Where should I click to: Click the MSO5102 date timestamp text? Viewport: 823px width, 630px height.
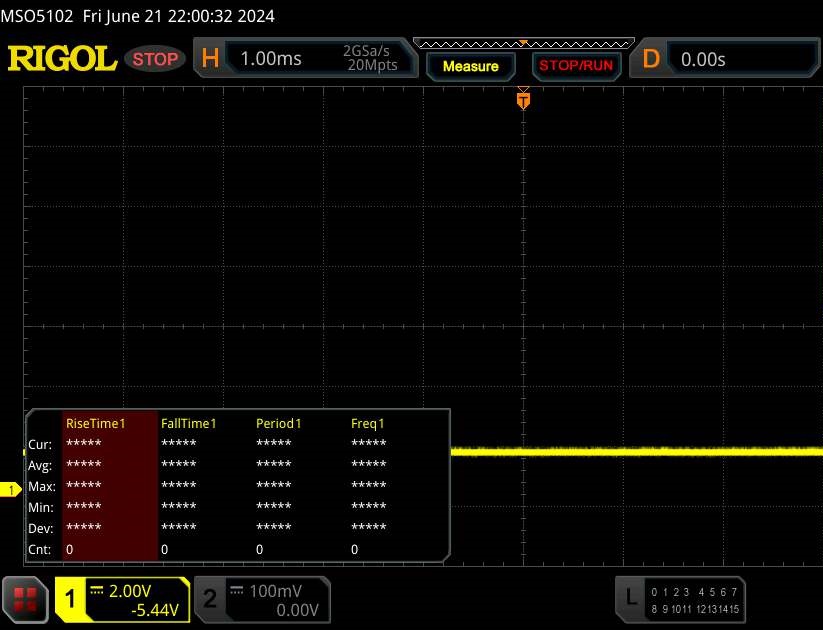click(x=138, y=16)
